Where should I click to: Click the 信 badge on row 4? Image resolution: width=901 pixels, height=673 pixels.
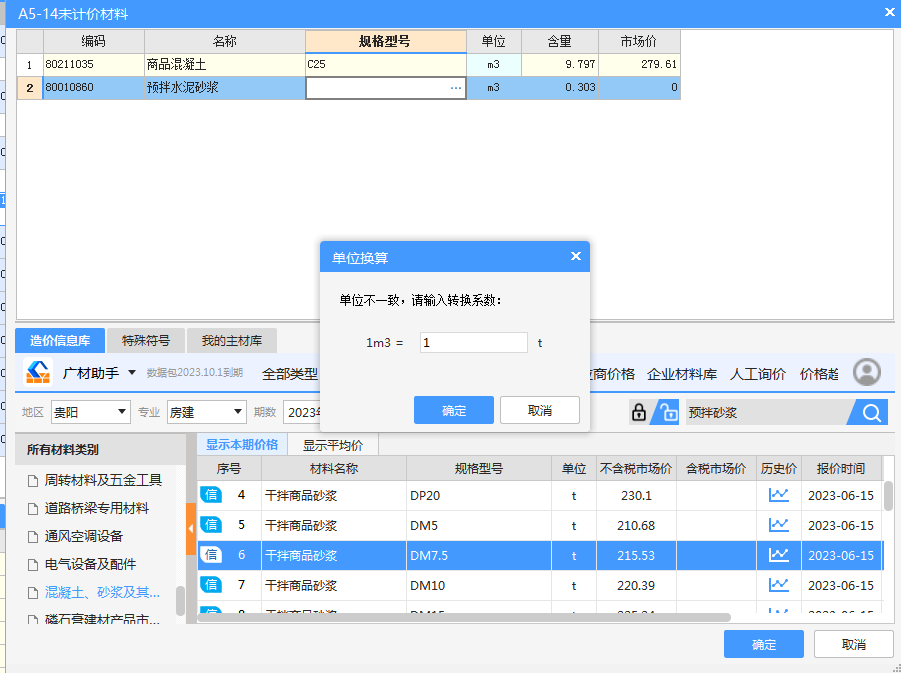pyautogui.click(x=211, y=495)
